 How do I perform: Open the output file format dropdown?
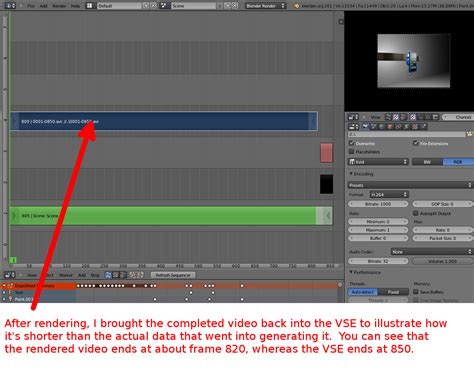click(378, 162)
